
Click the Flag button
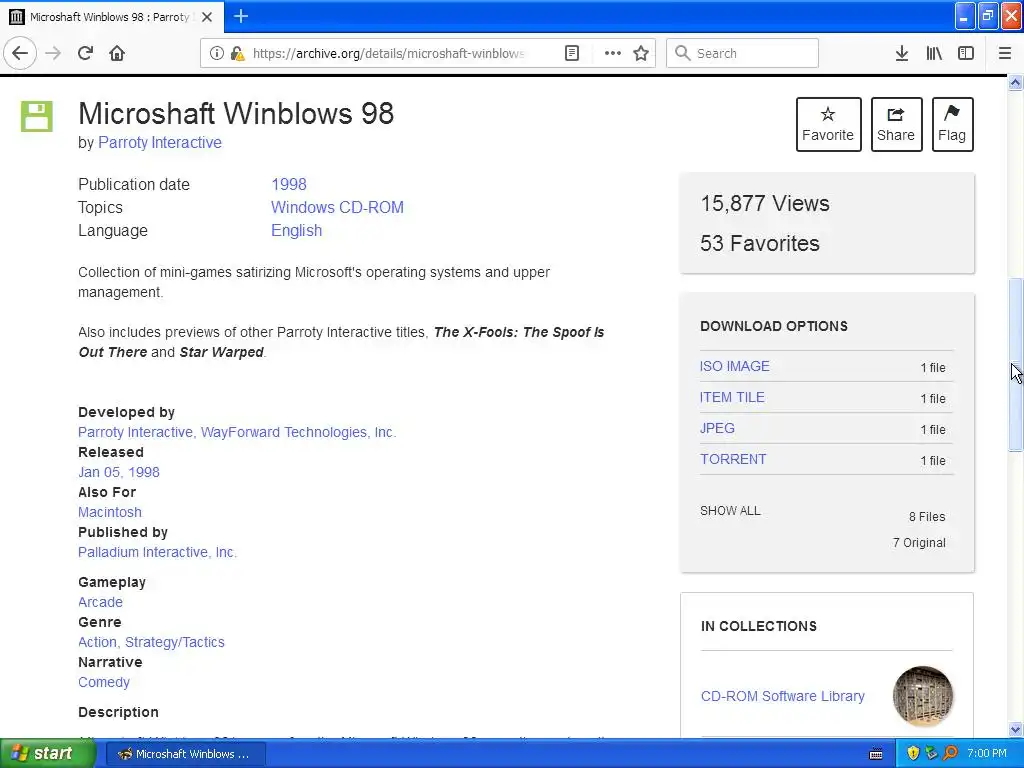(952, 124)
